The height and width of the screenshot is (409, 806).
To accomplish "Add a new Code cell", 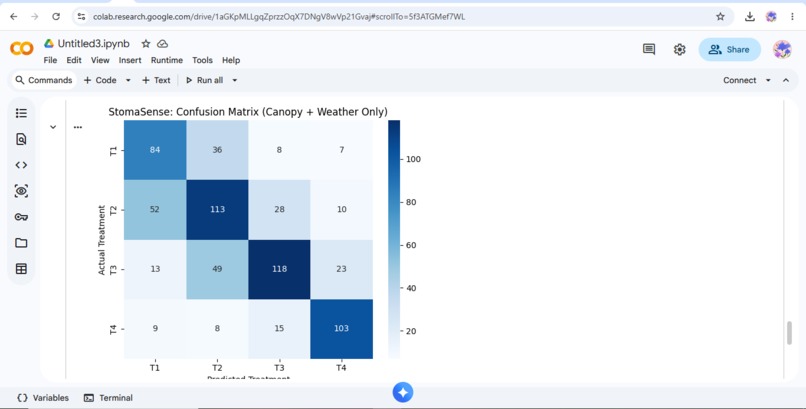I will click(100, 80).
